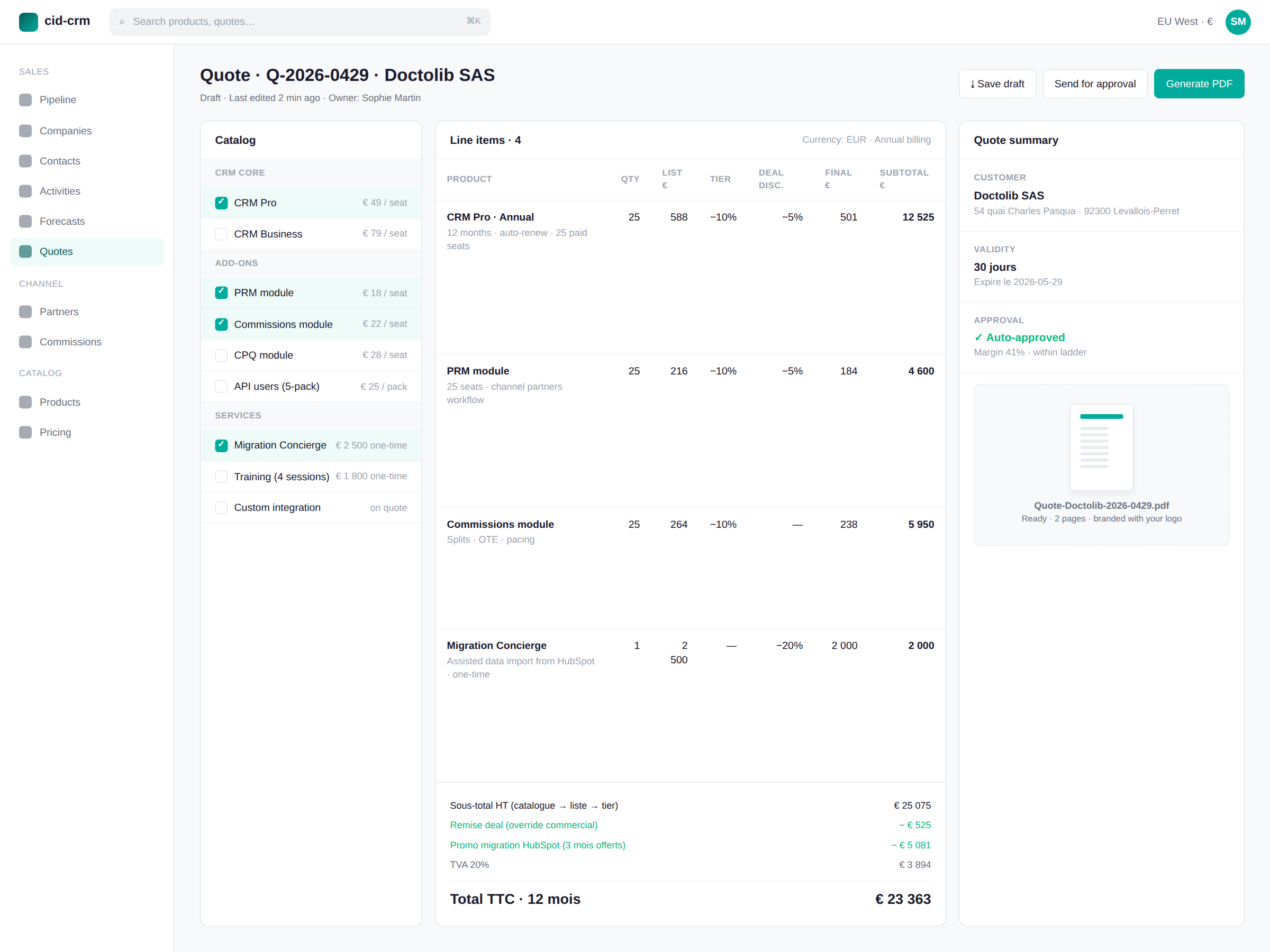The height and width of the screenshot is (952, 1270).
Task: Navigate to Forecasts
Action: tap(87, 222)
